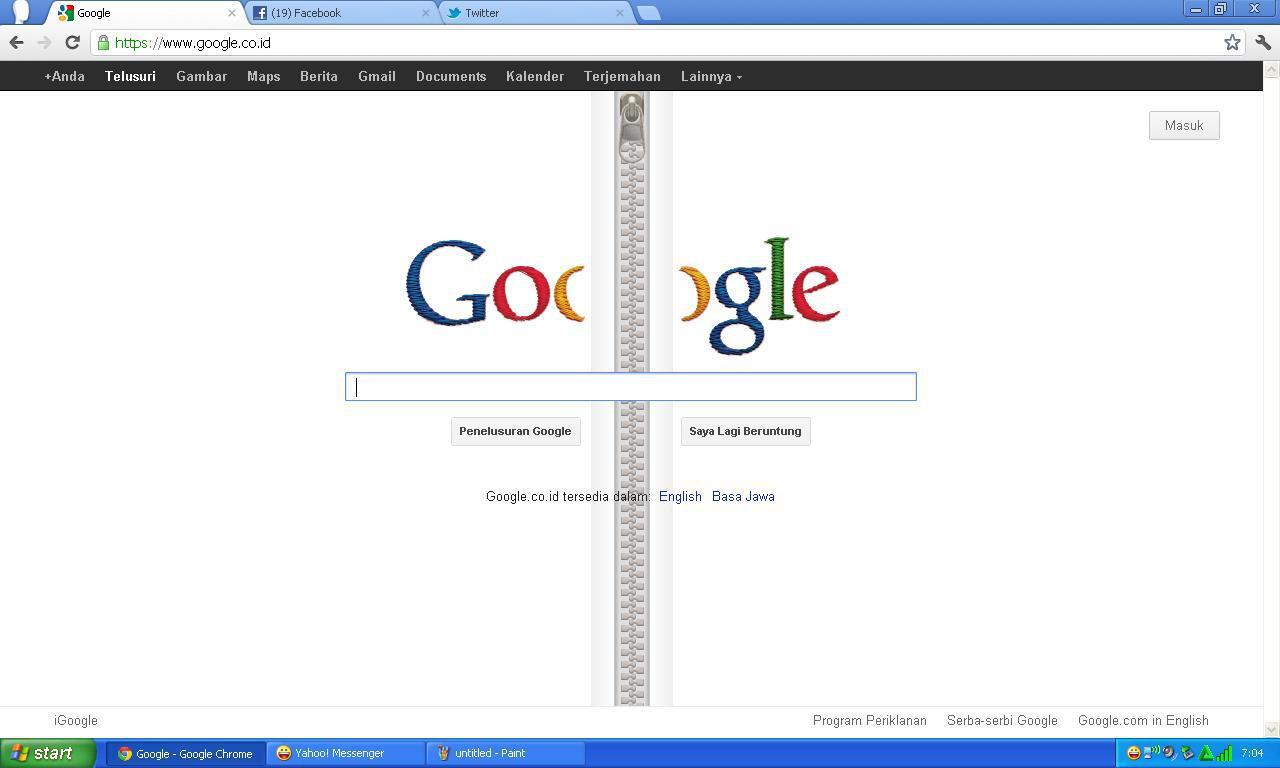Select the Google Chrome taskbar button
The height and width of the screenshot is (768, 1280).
click(186, 753)
